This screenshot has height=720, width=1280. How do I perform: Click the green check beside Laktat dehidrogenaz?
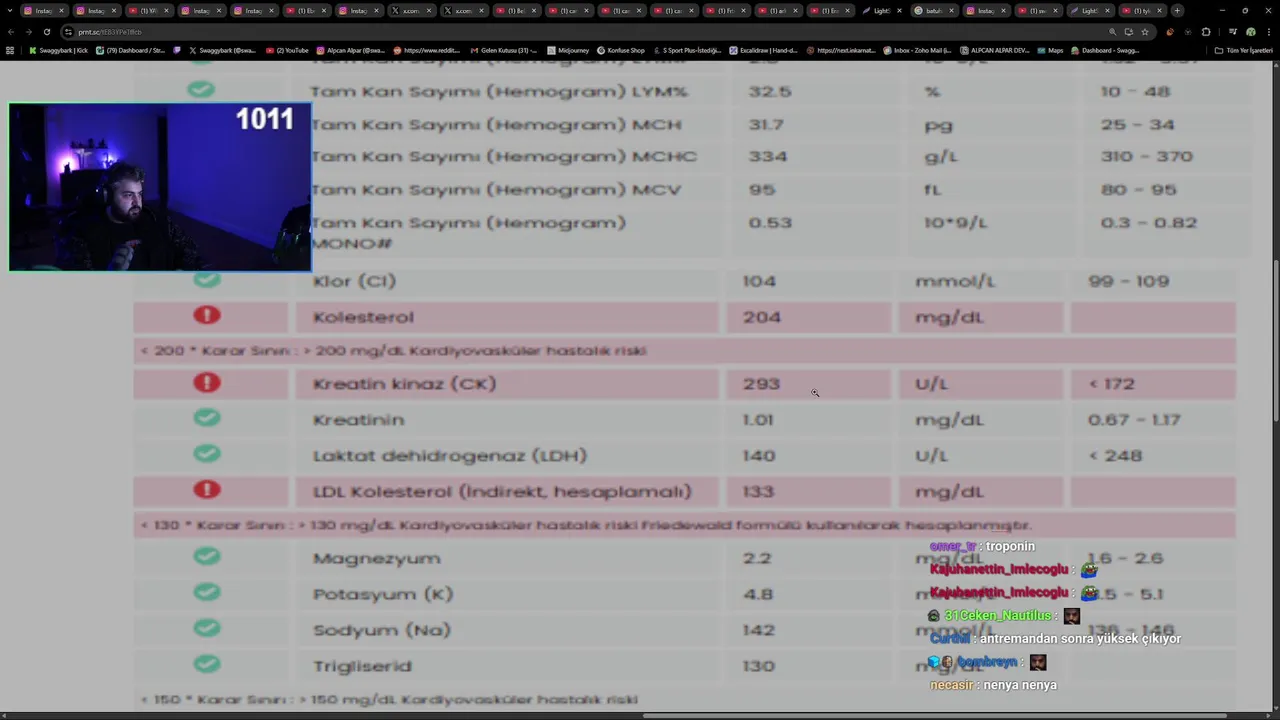(x=207, y=454)
